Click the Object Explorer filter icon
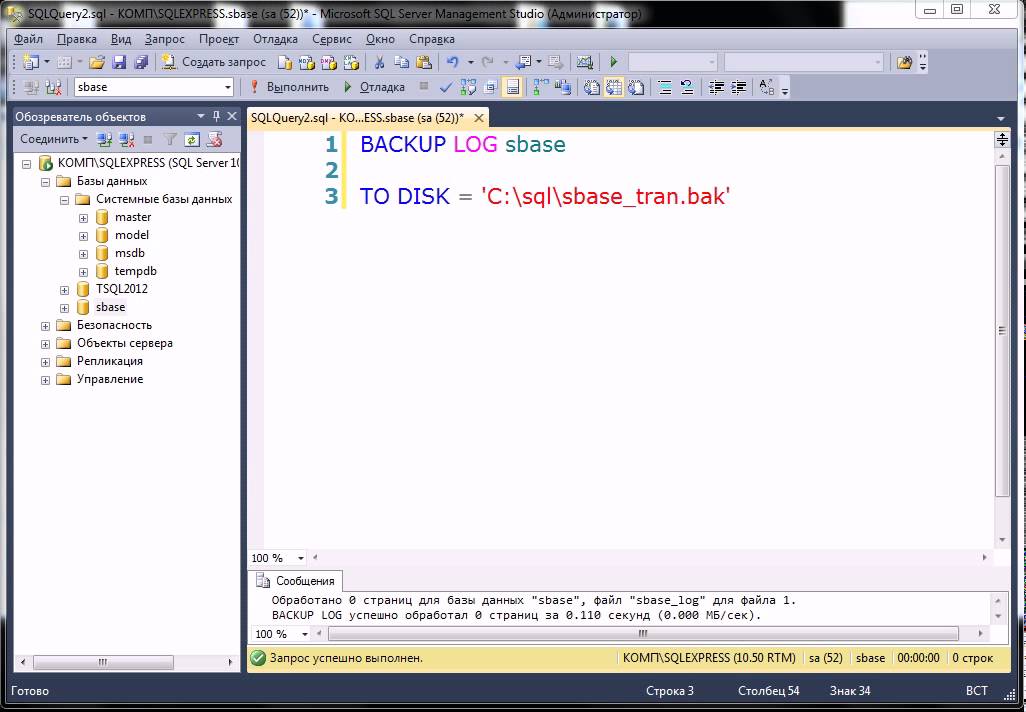This screenshot has height=712, width=1026. click(170, 139)
